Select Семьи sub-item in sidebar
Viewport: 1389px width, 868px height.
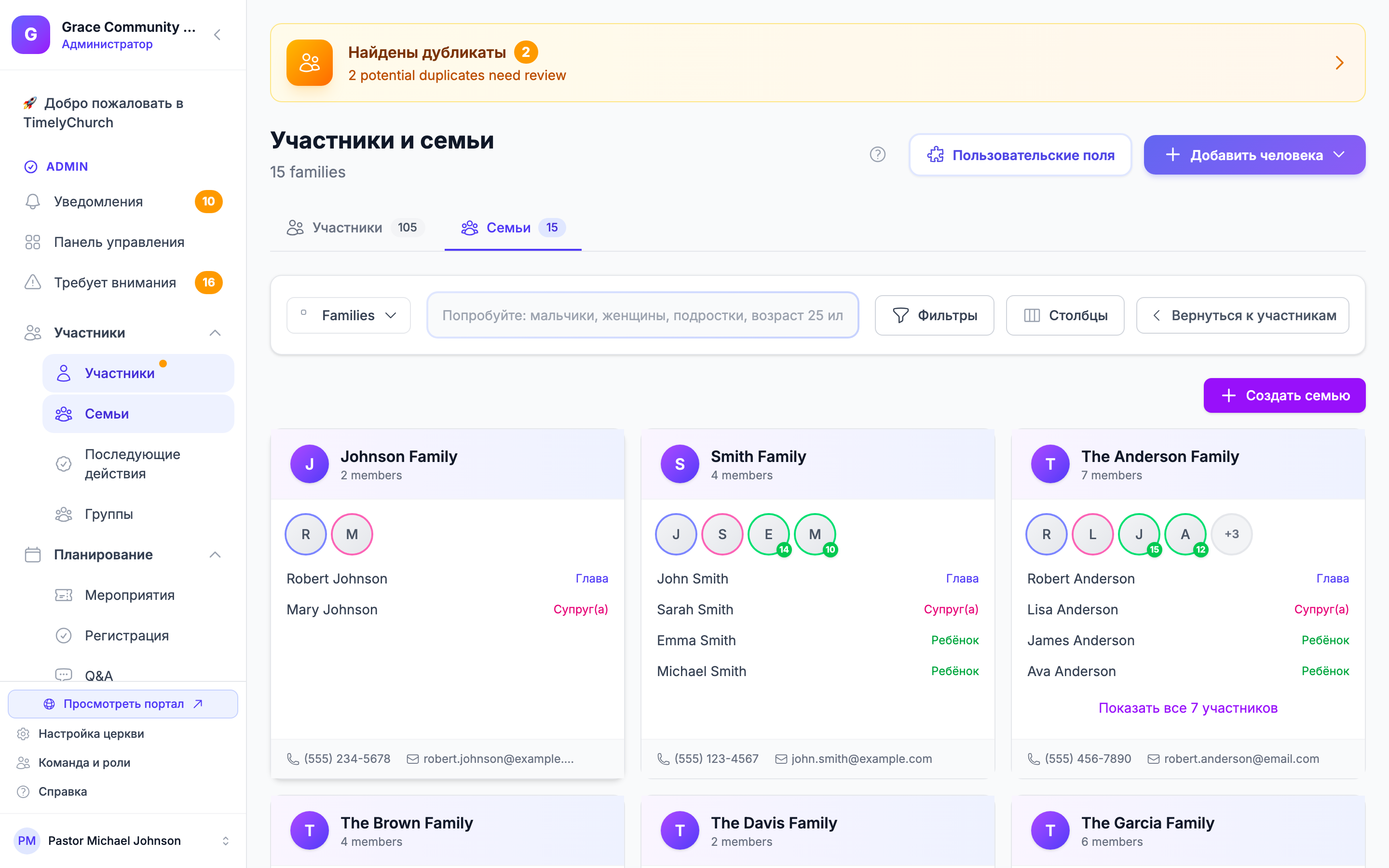pos(138,414)
